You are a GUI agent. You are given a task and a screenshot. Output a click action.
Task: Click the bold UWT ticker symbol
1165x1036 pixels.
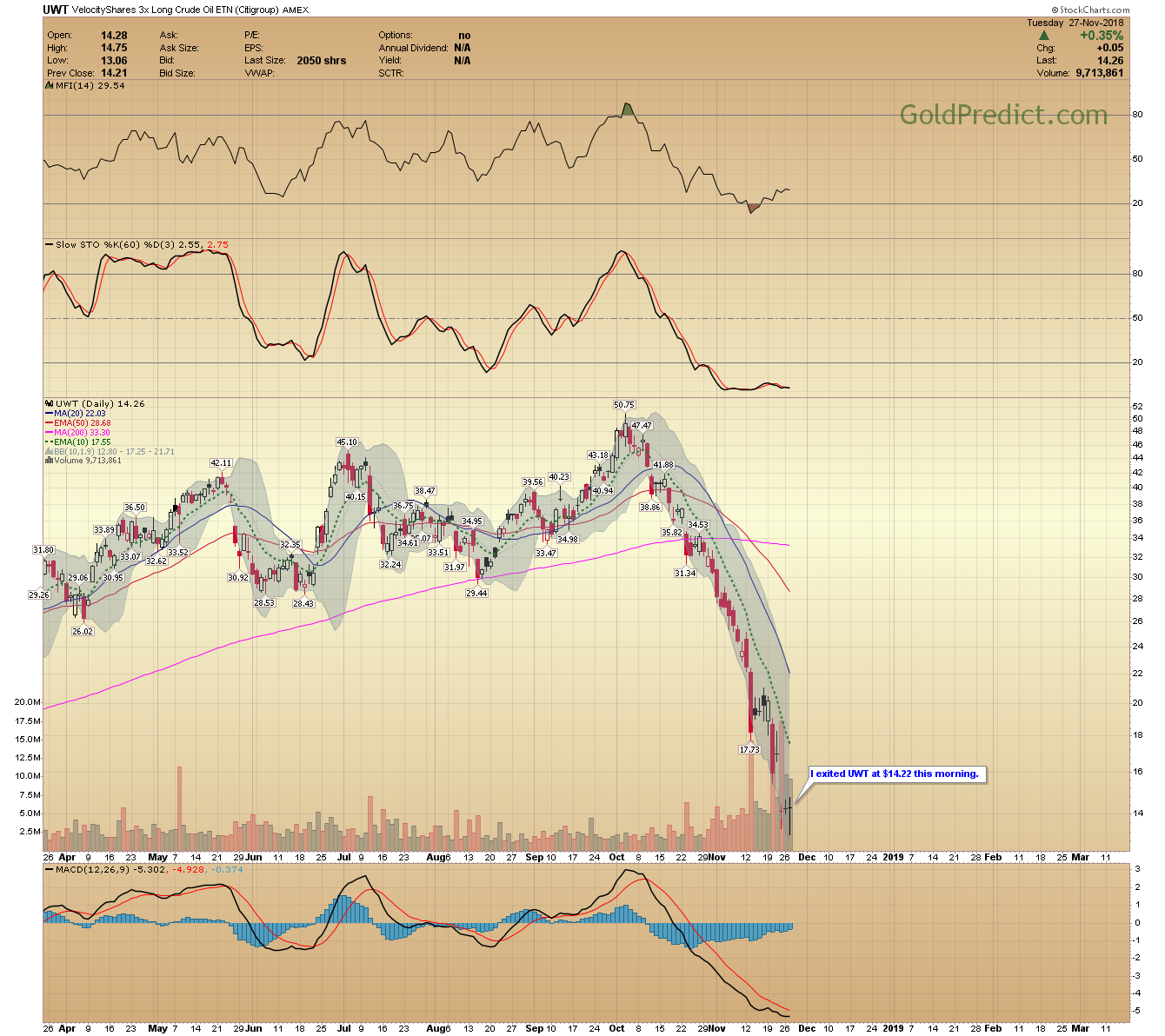tap(56, 10)
